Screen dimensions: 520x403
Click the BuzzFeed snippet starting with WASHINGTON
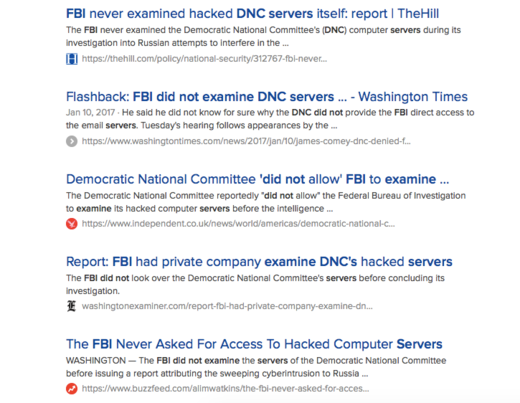pos(256,367)
